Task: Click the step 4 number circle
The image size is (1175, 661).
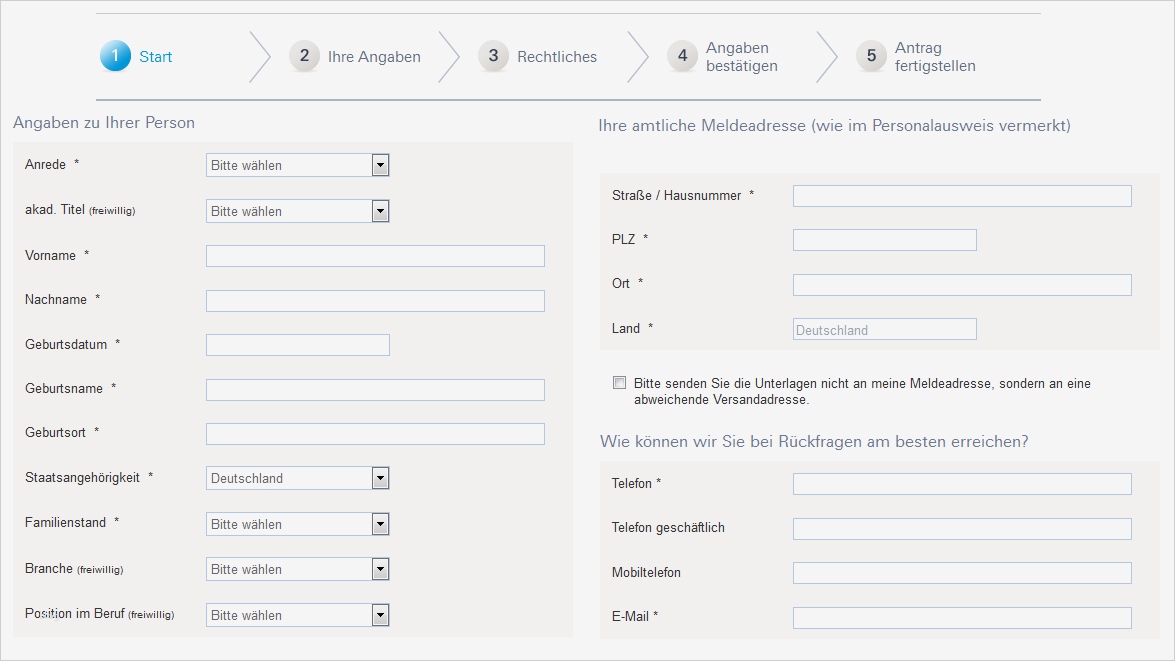Action: pyautogui.click(x=682, y=56)
